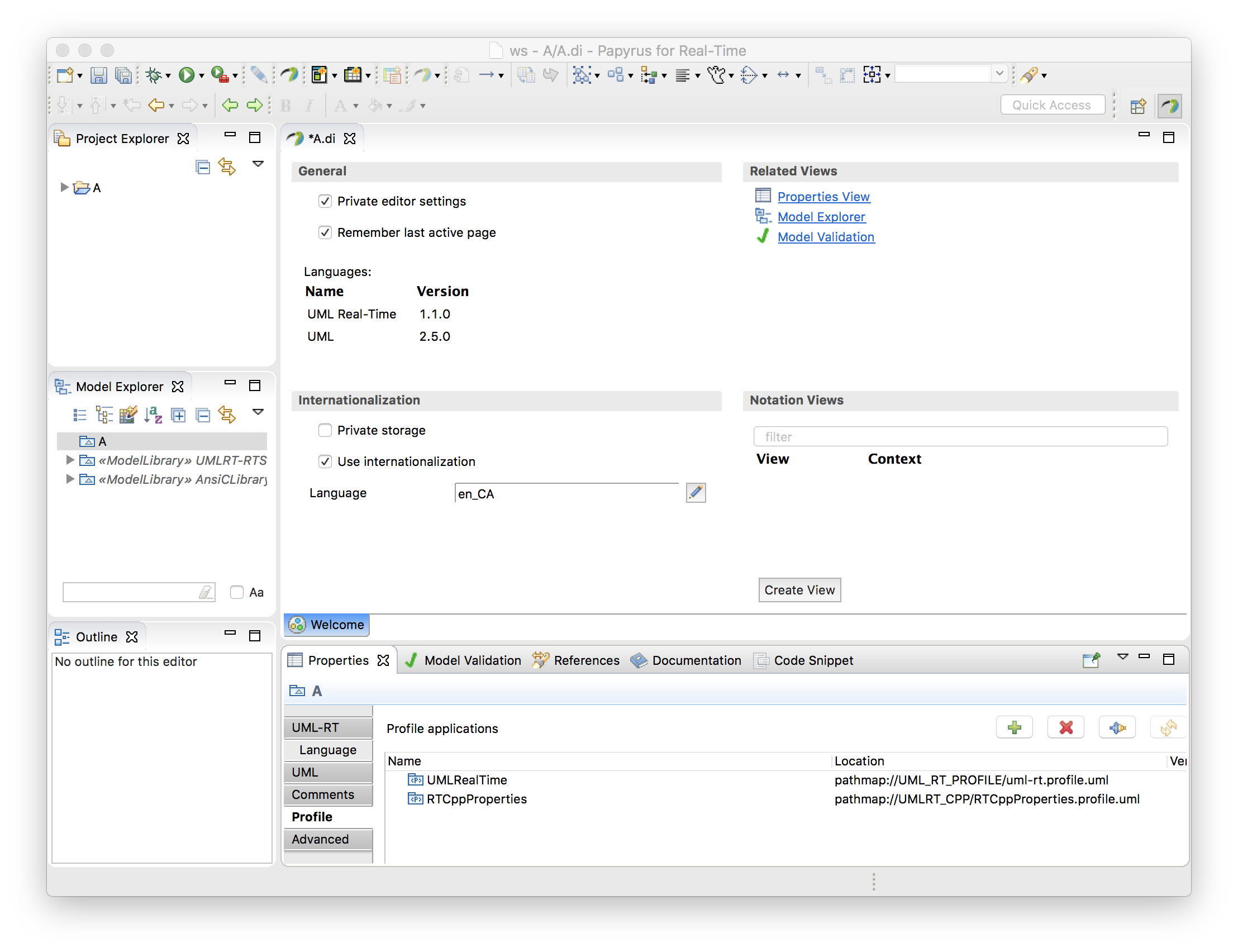Viewport: 1238px width, 952px height.
Task: Switch to the Code Snippet tab
Action: point(803,660)
